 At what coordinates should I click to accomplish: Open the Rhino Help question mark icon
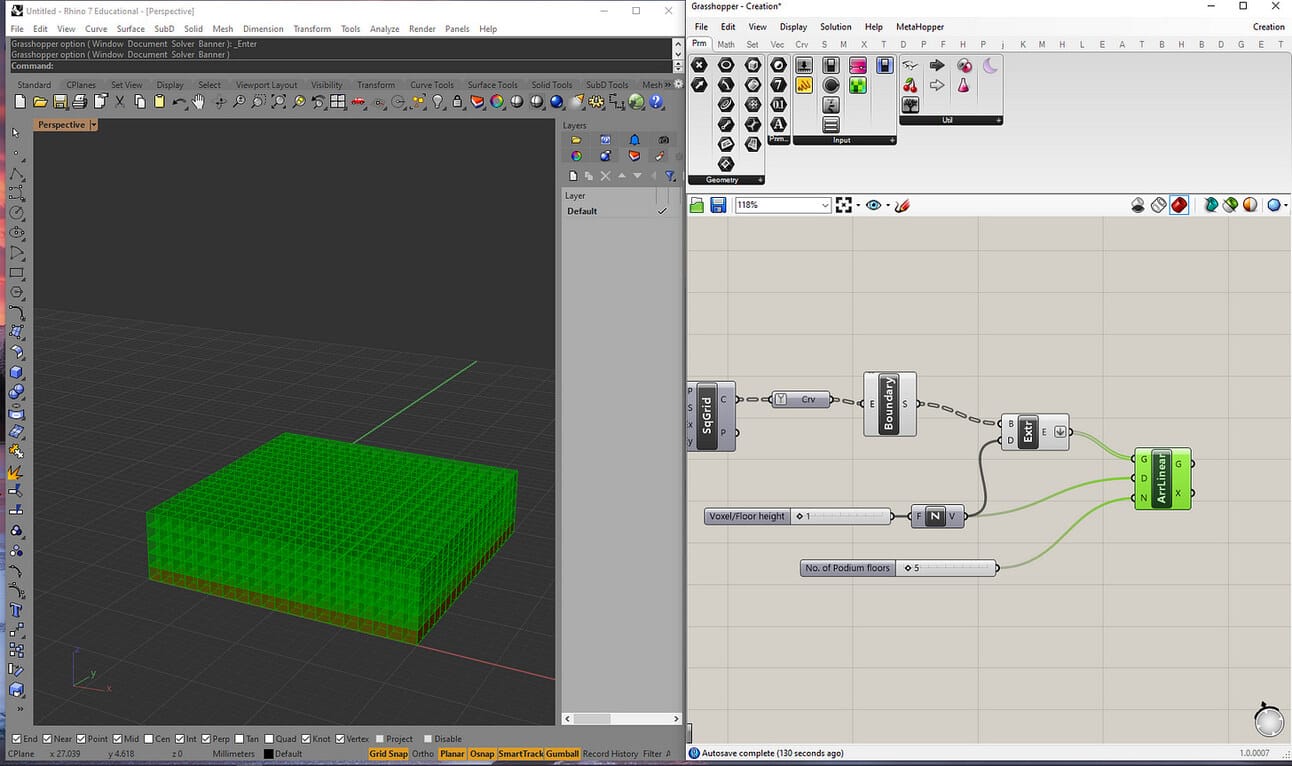coord(656,102)
